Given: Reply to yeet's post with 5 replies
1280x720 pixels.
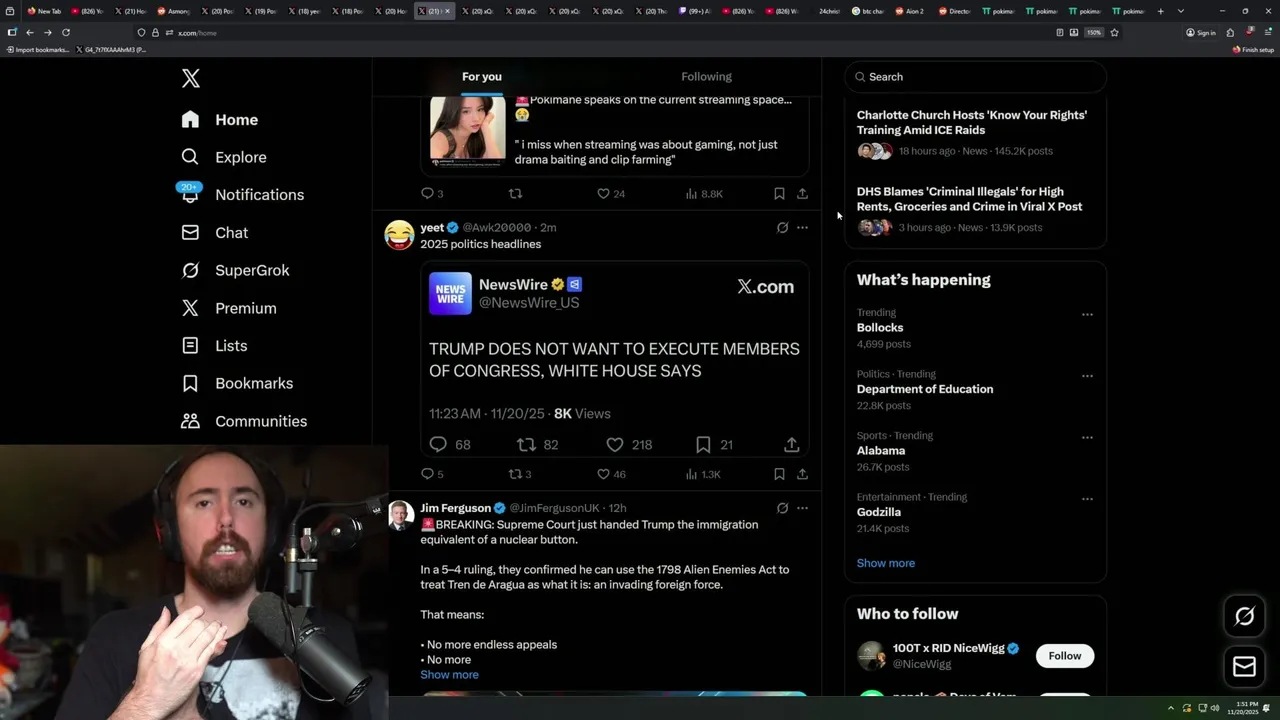Looking at the screenshot, I should pos(432,474).
